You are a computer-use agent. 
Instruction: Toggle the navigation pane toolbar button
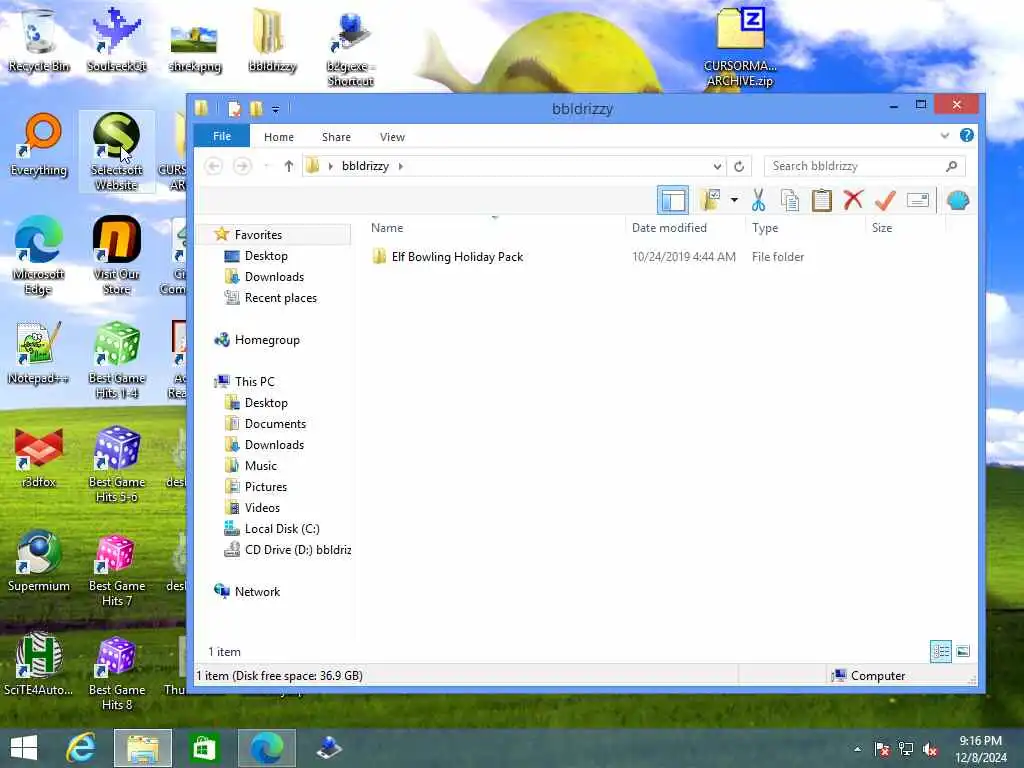coord(673,200)
